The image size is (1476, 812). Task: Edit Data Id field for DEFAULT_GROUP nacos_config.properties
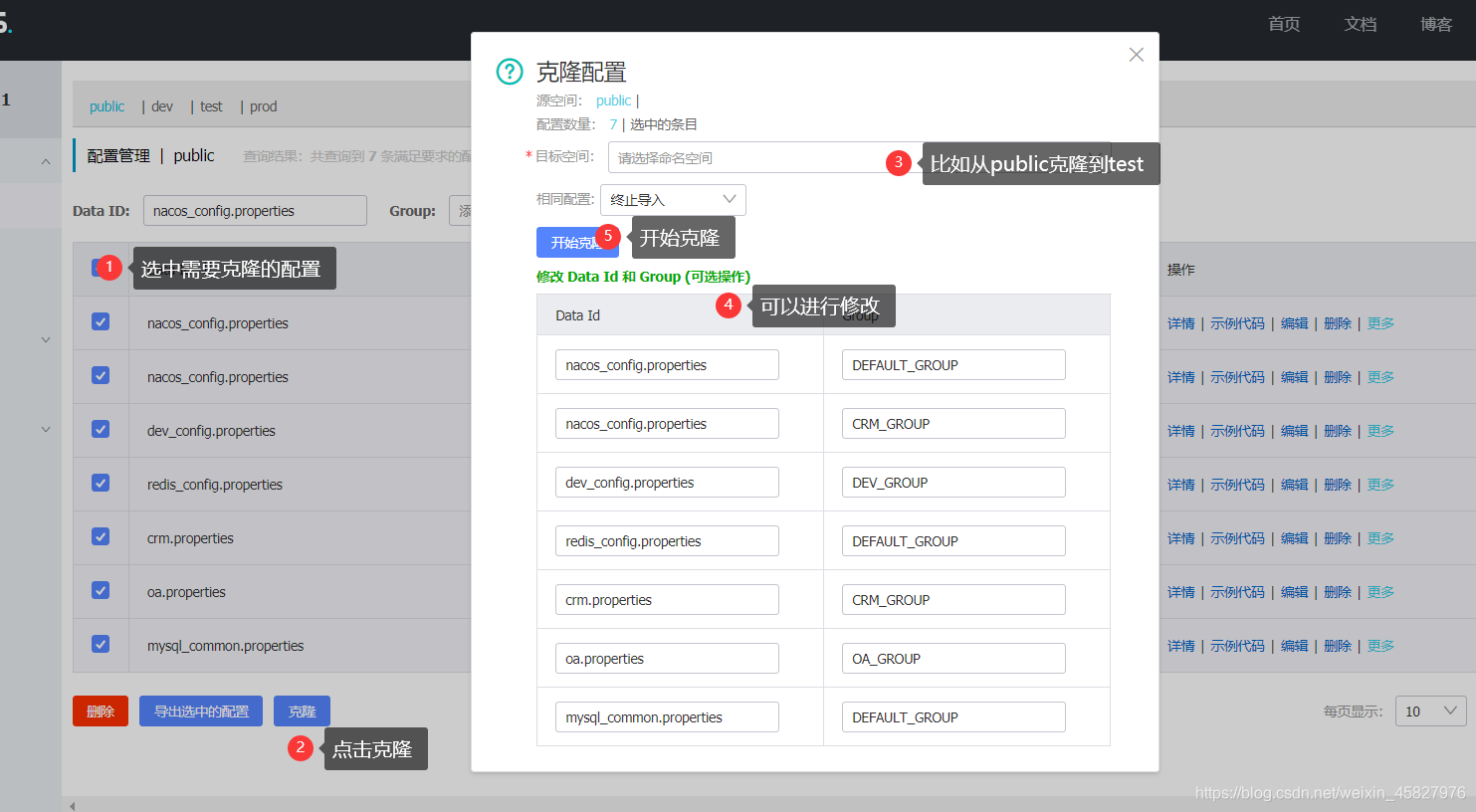667,364
